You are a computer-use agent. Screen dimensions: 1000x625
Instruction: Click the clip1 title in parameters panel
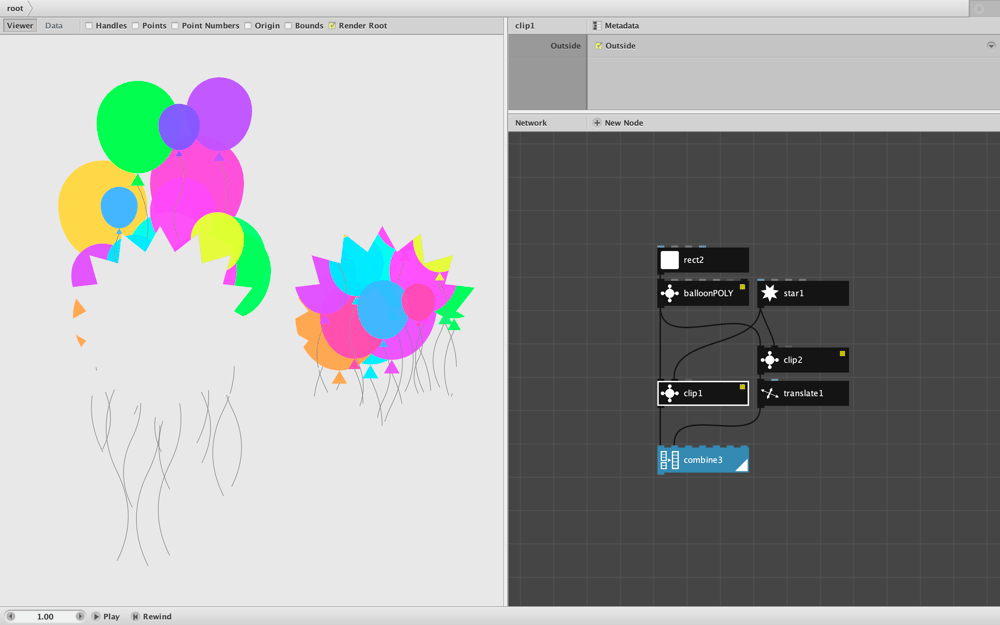(x=524, y=26)
